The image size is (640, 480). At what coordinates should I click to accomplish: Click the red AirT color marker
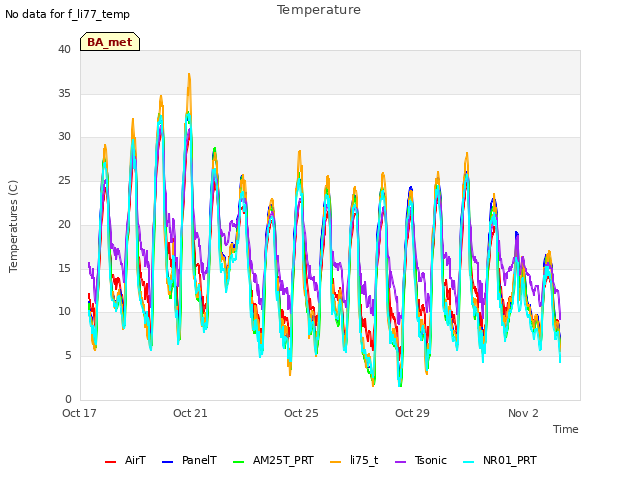pos(110,462)
